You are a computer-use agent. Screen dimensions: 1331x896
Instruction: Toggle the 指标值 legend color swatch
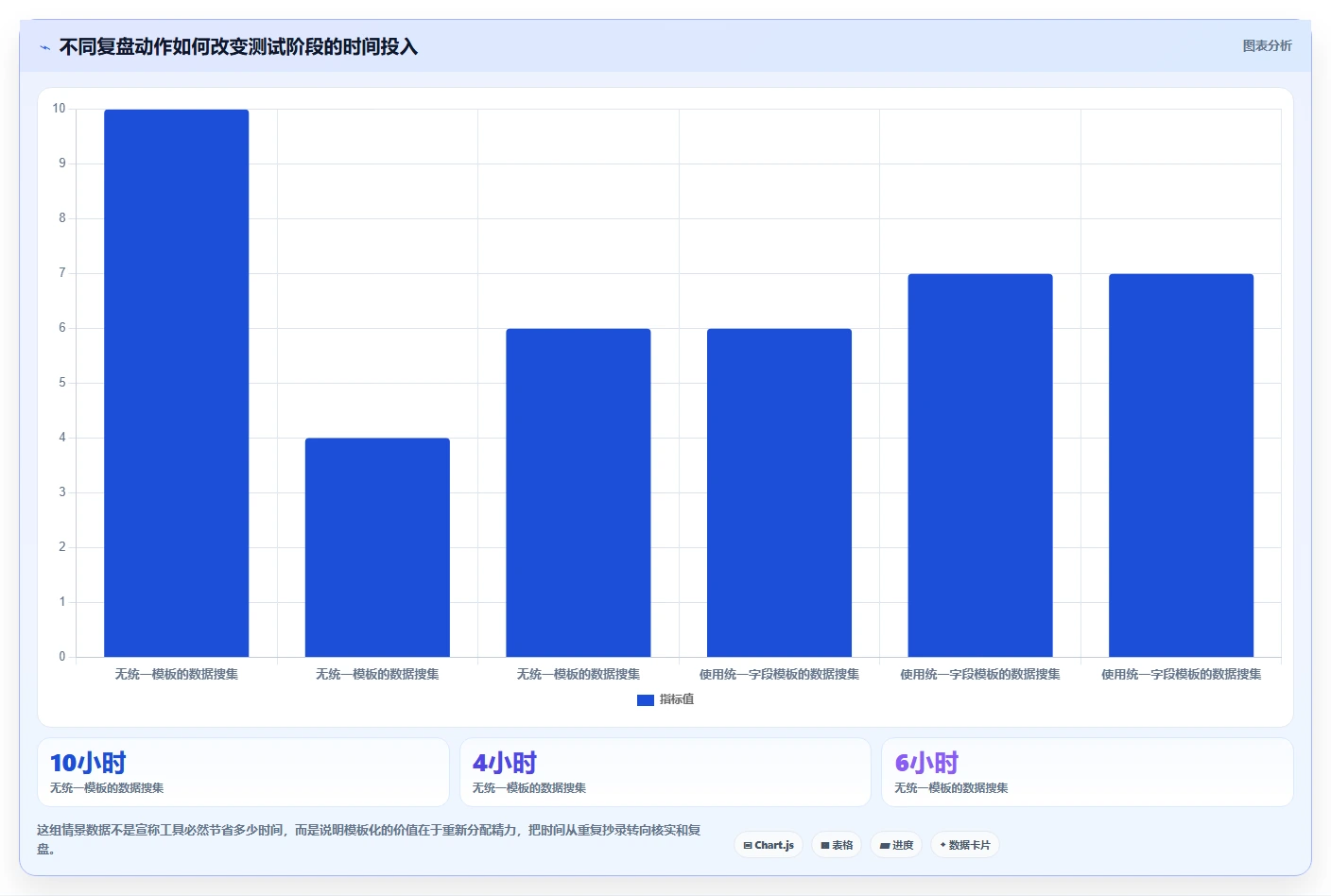(646, 699)
